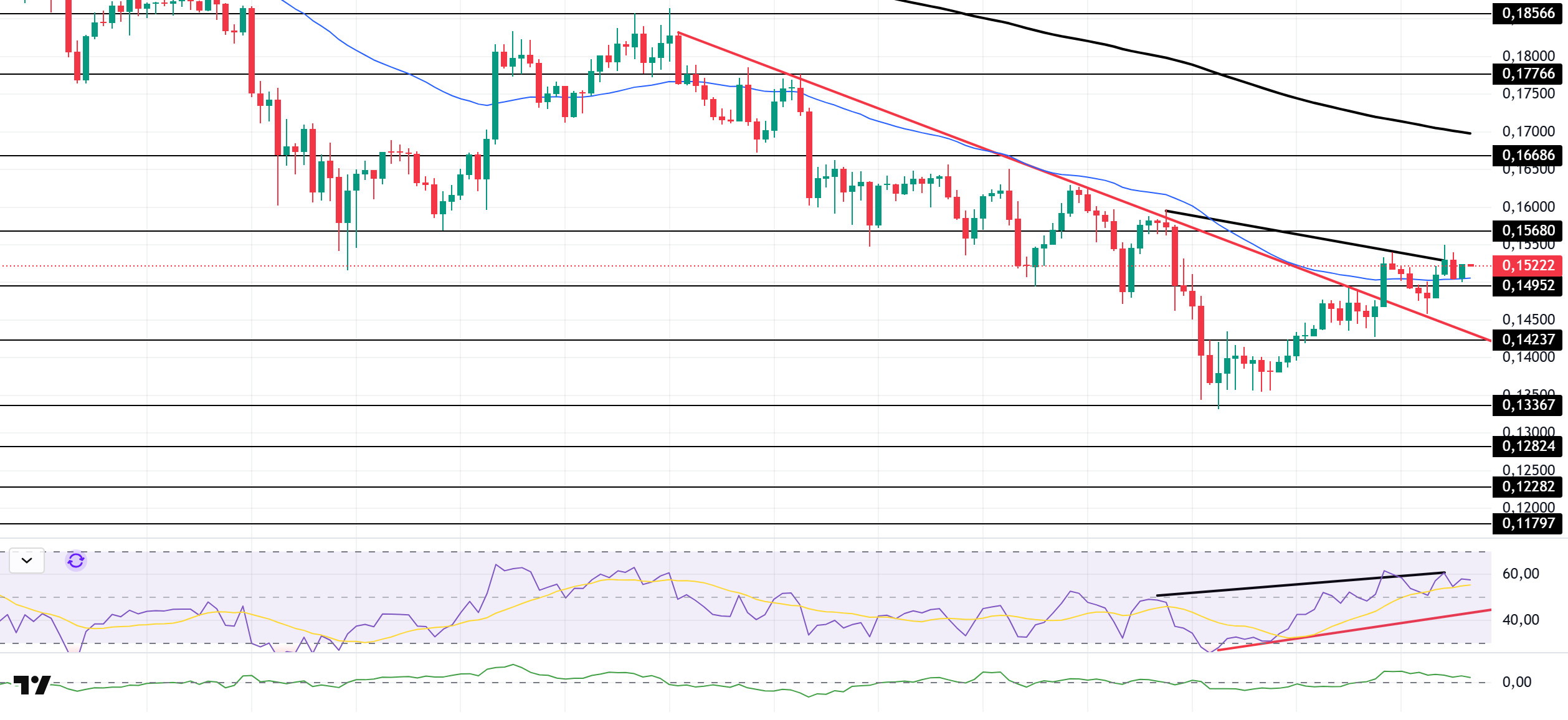Click the TradingView logo
1568x720 pixels.
pos(32,685)
